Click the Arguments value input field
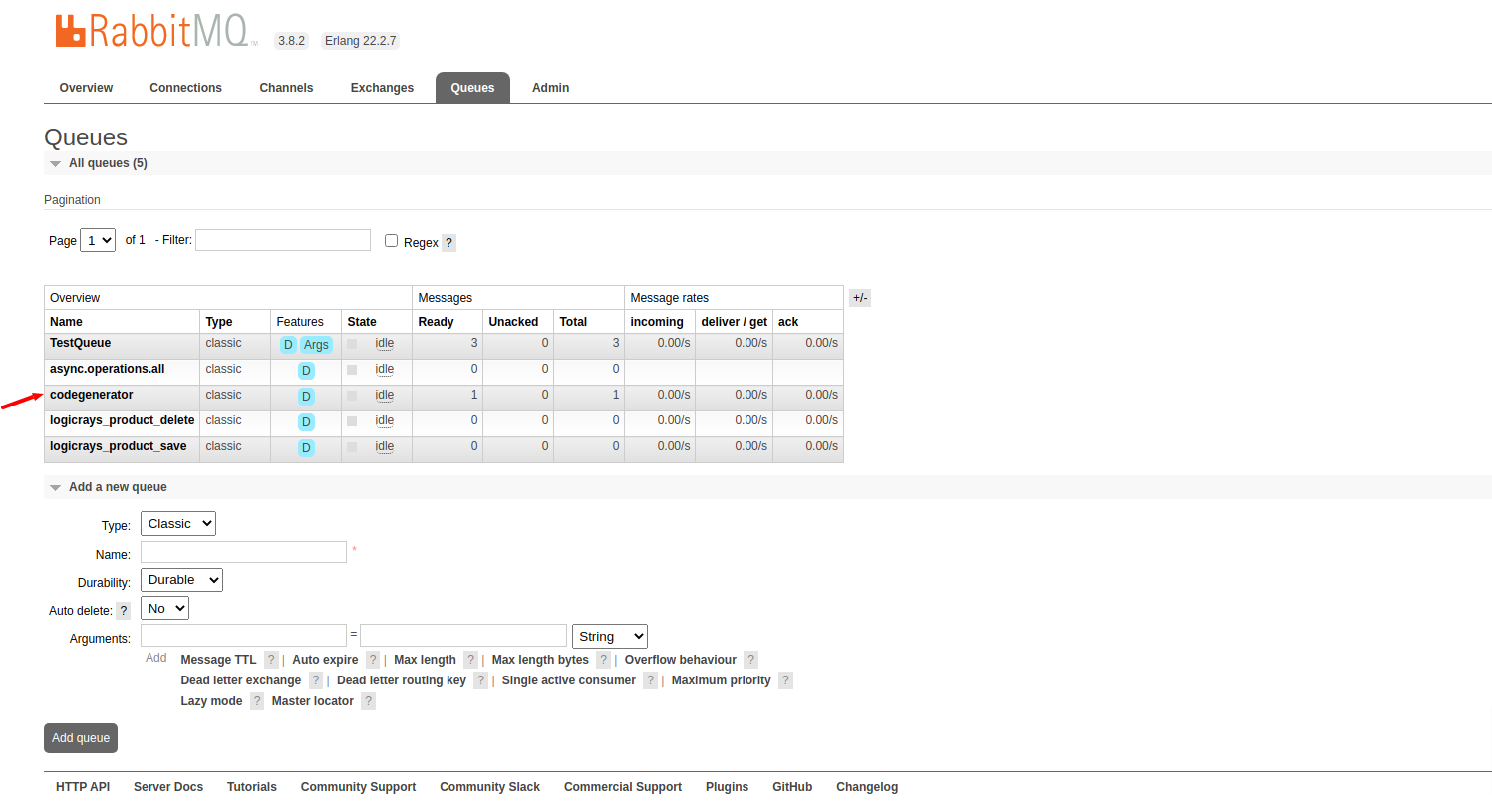Screen dimensions: 1492x812 [x=463, y=636]
